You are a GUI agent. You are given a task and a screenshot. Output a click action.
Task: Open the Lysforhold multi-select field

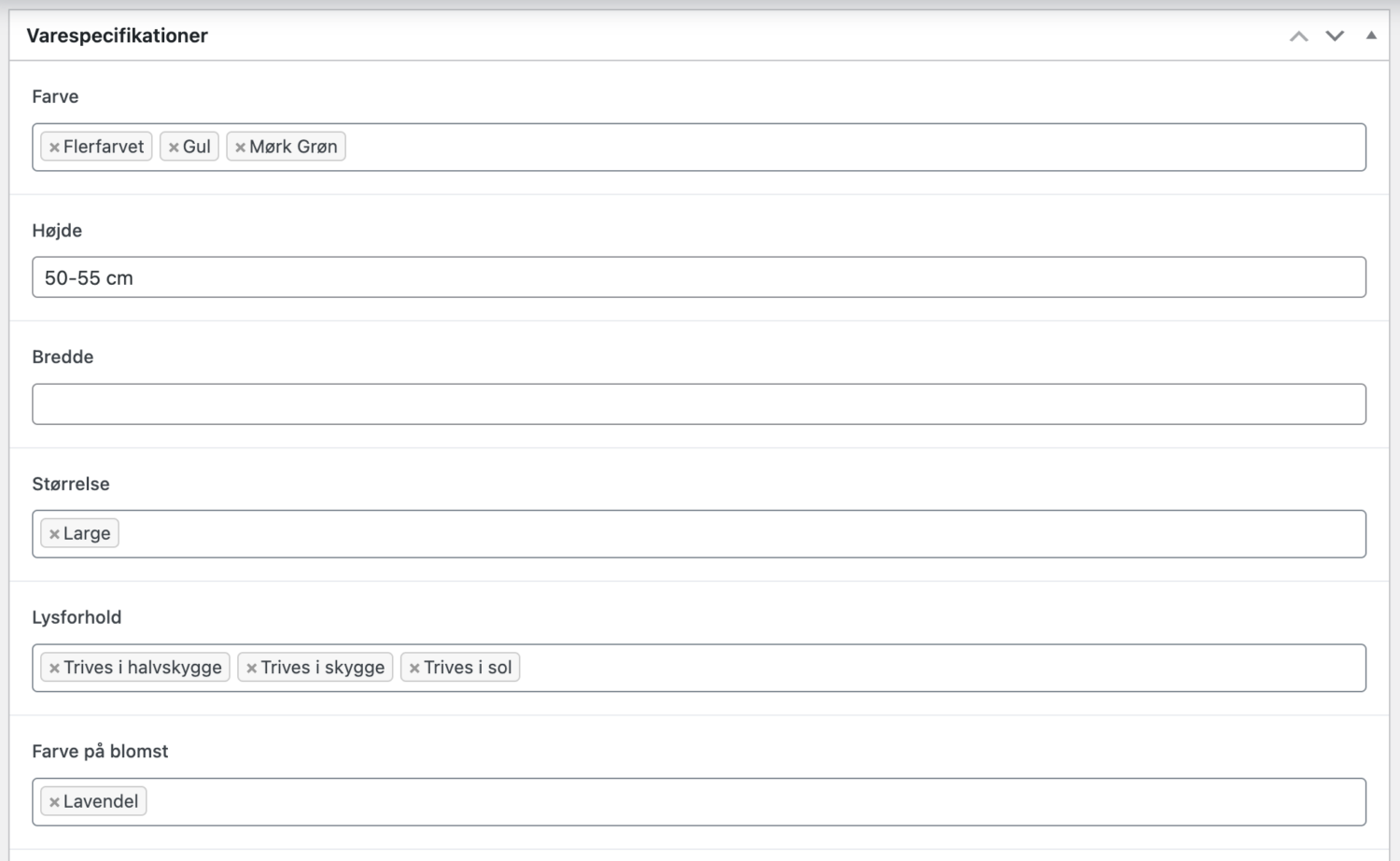933,668
